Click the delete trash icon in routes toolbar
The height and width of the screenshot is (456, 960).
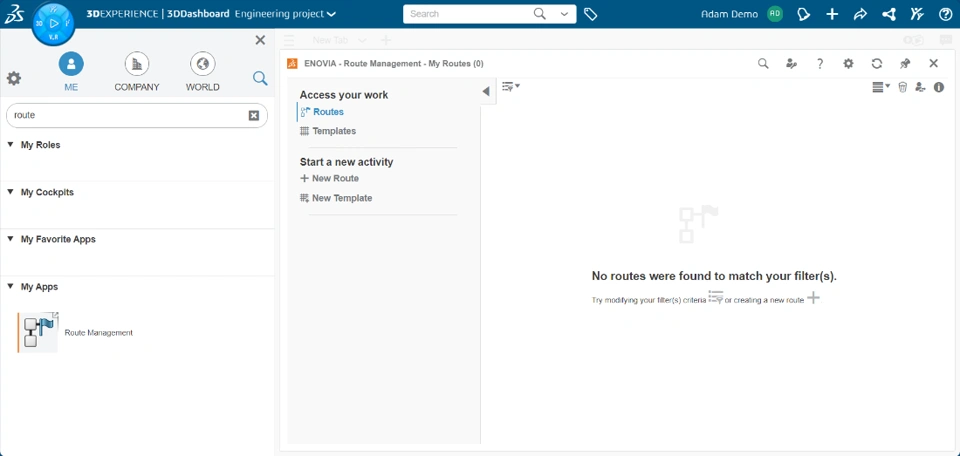(902, 87)
